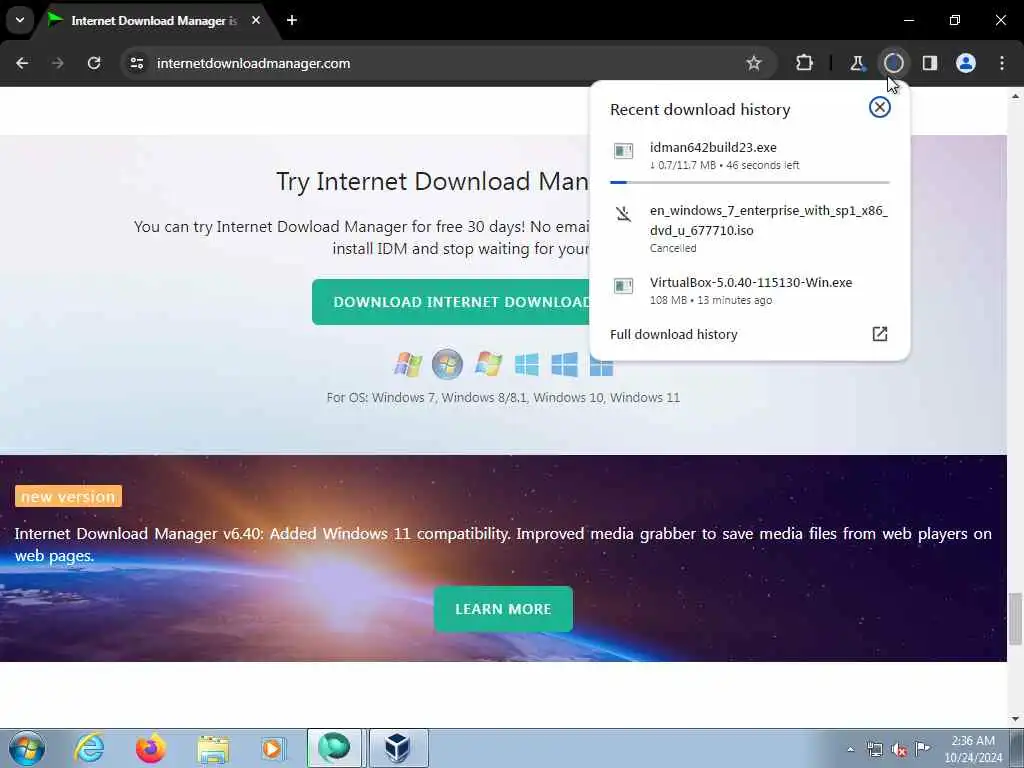Click the Windows 8 logo icon

(x=526, y=364)
